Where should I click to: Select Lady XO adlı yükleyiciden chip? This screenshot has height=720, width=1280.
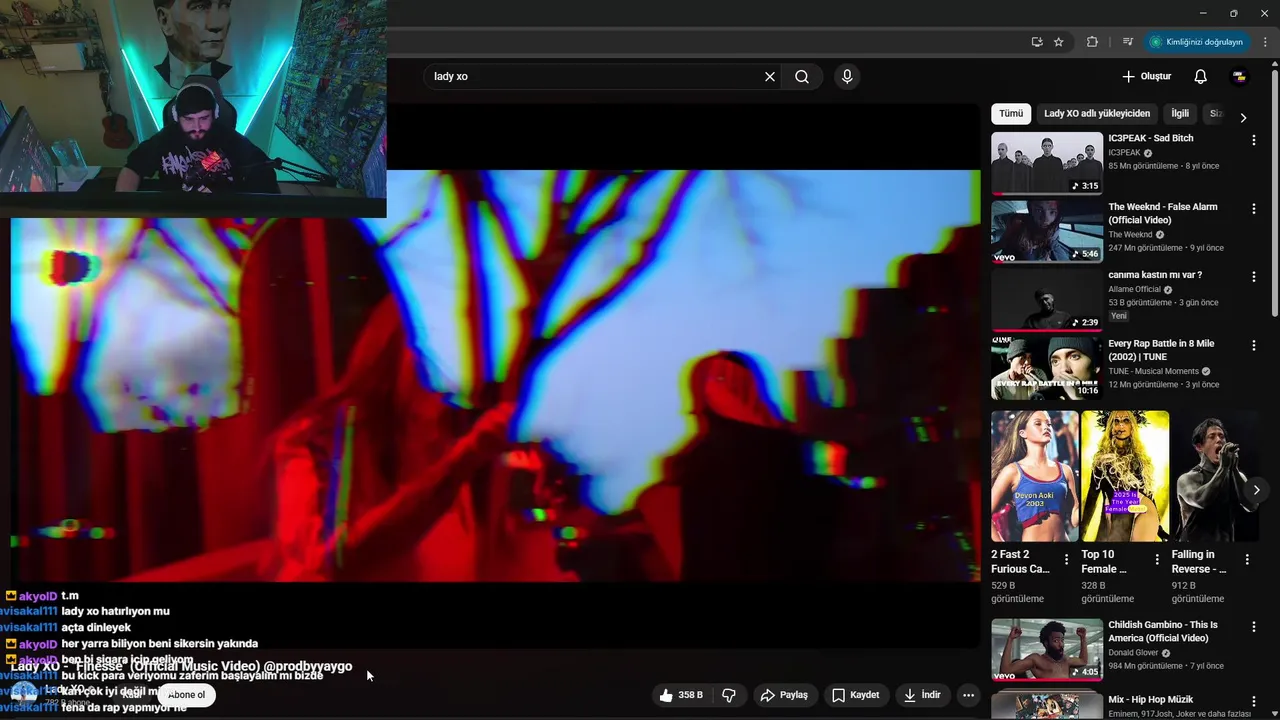point(1097,114)
